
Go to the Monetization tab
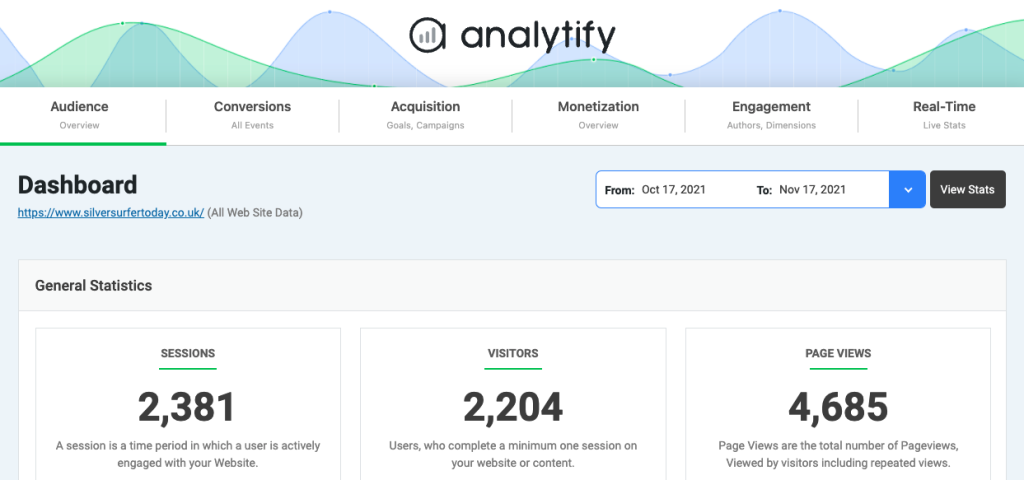(x=598, y=115)
